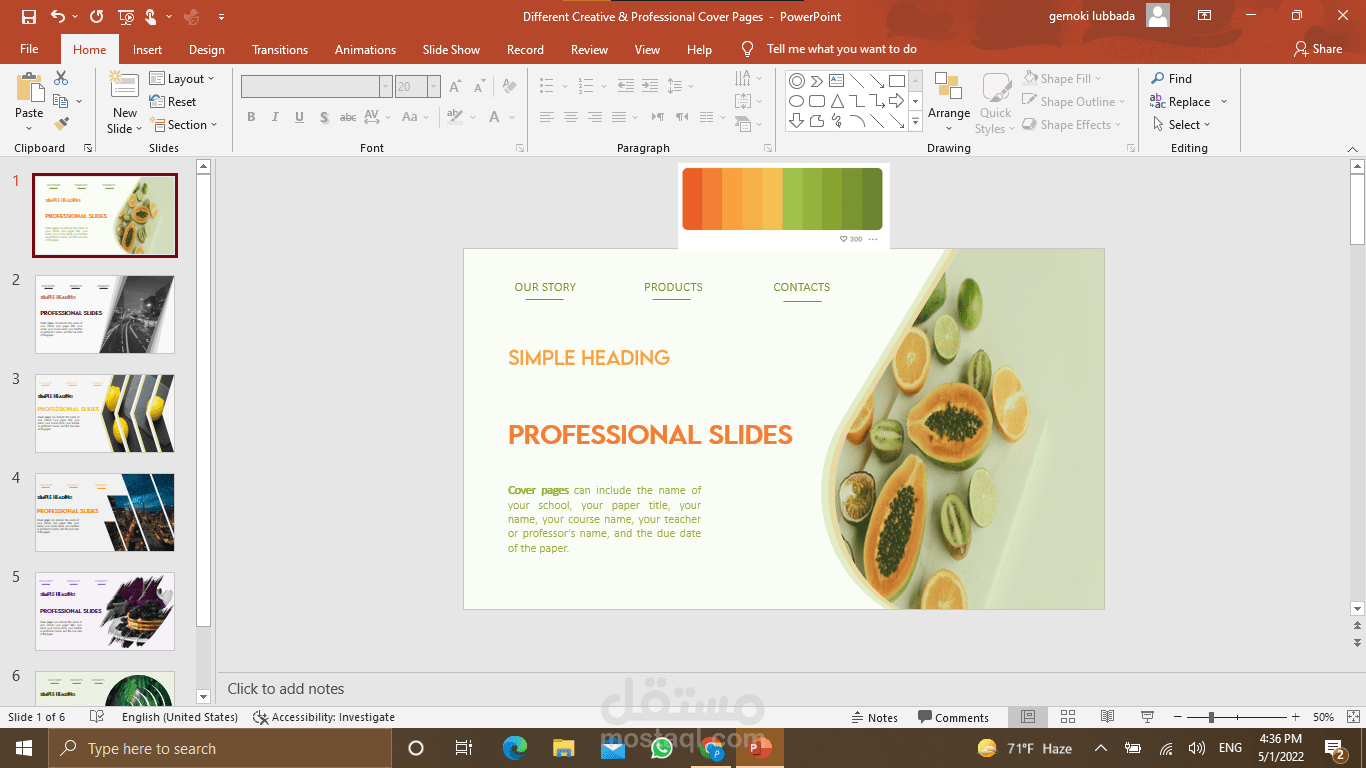
Task: Toggle the Comments pane button
Action: 953,717
